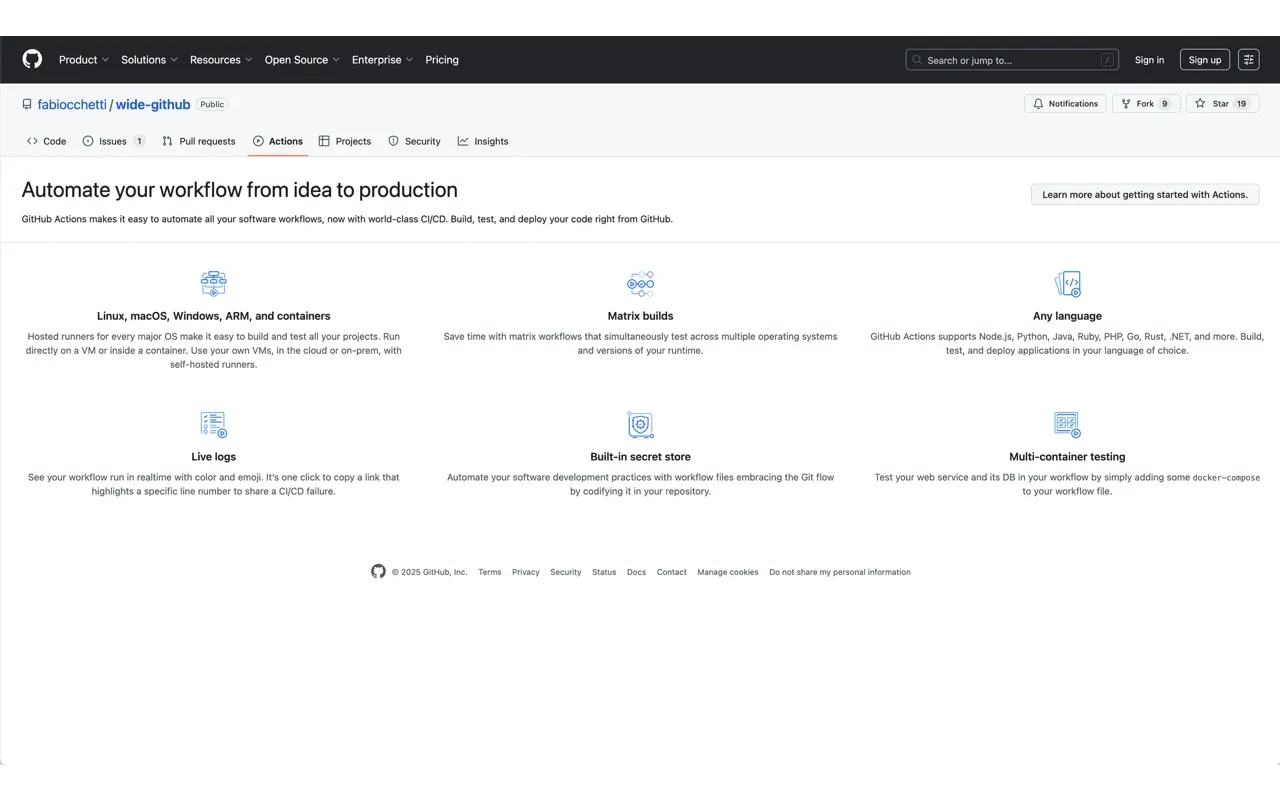Viewport: 1280px width, 800px height.
Task: Click the Notifications button
Action: (x=1065, y=104)
